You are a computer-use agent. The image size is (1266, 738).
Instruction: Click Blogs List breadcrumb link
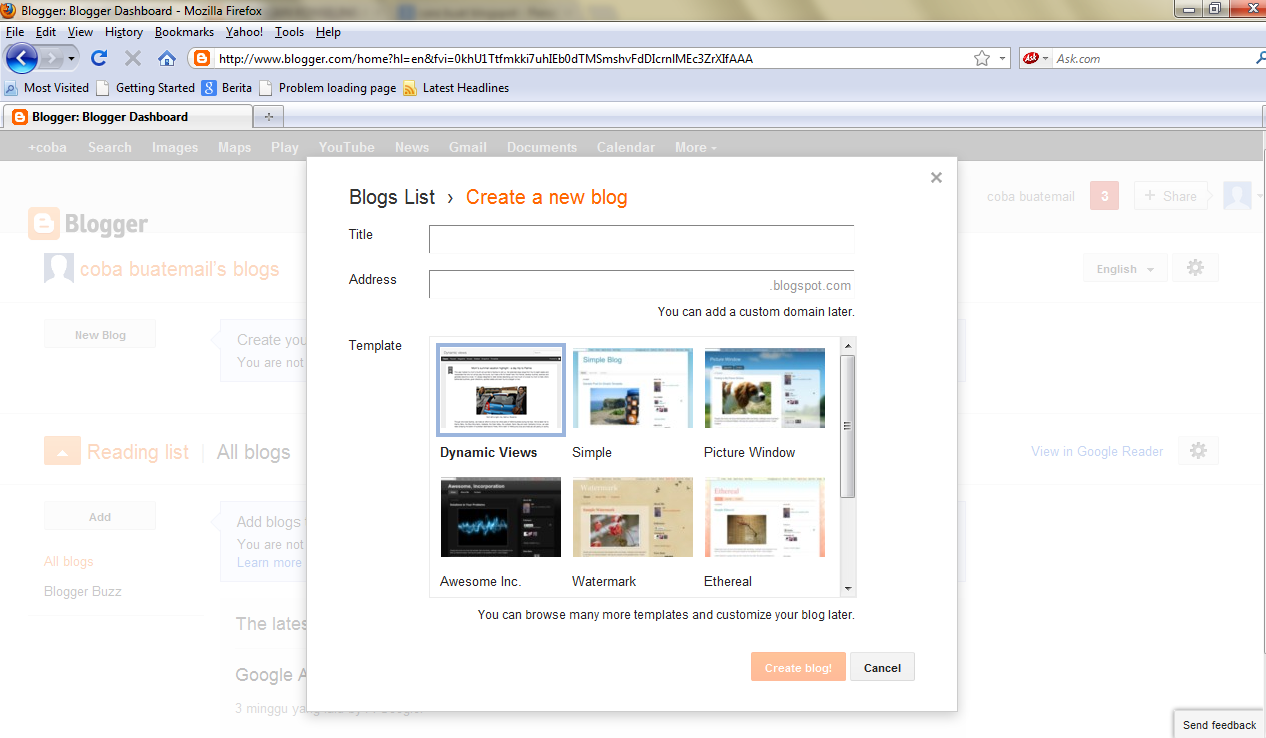click(392, 197)
